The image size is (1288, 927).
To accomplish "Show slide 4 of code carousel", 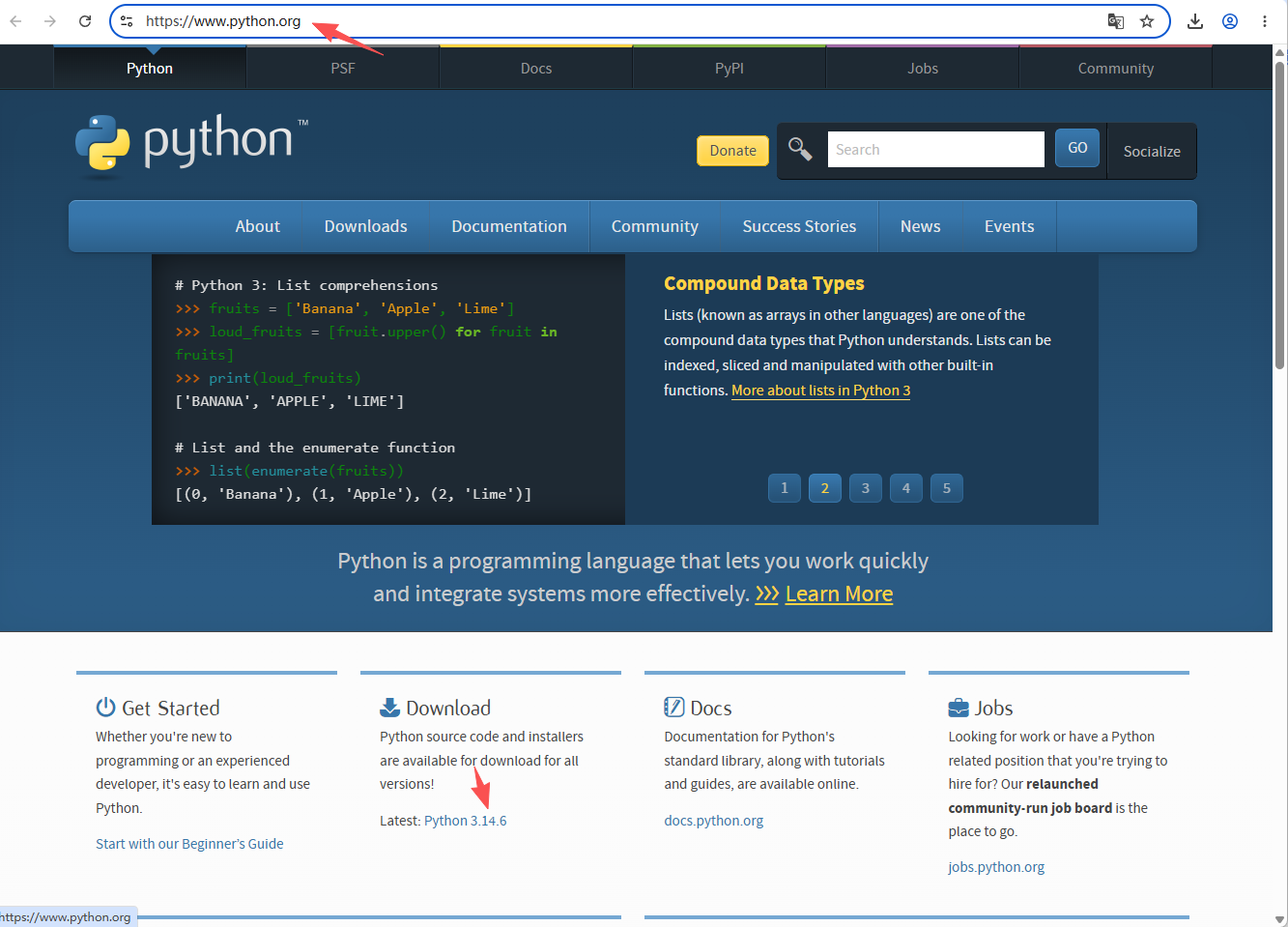I will click(x=906, y=488).
